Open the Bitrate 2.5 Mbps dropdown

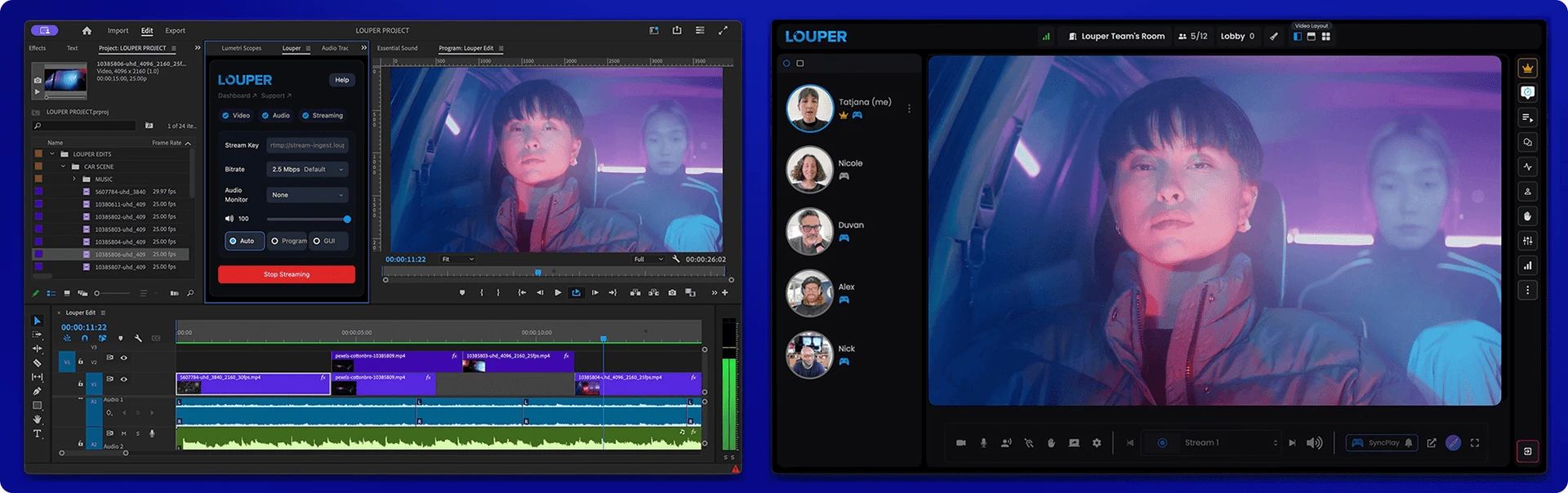[308, 170]
